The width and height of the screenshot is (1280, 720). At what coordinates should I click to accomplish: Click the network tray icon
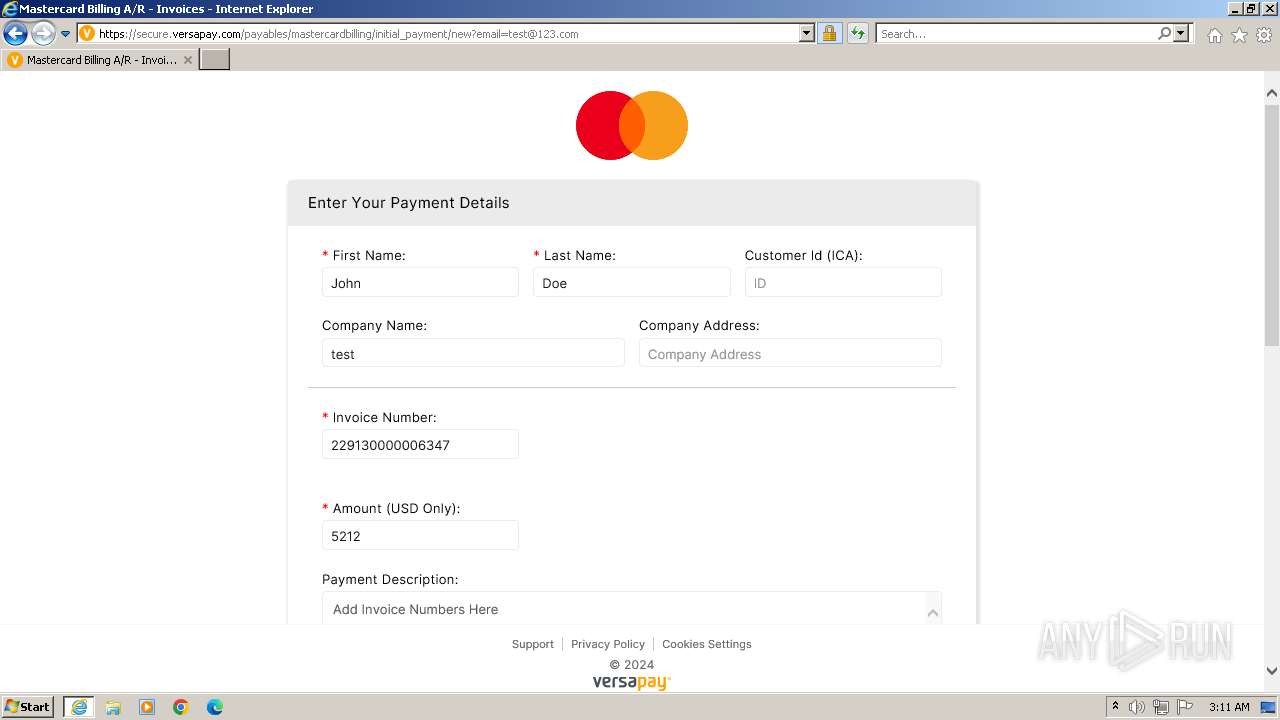pos(1161,707)
